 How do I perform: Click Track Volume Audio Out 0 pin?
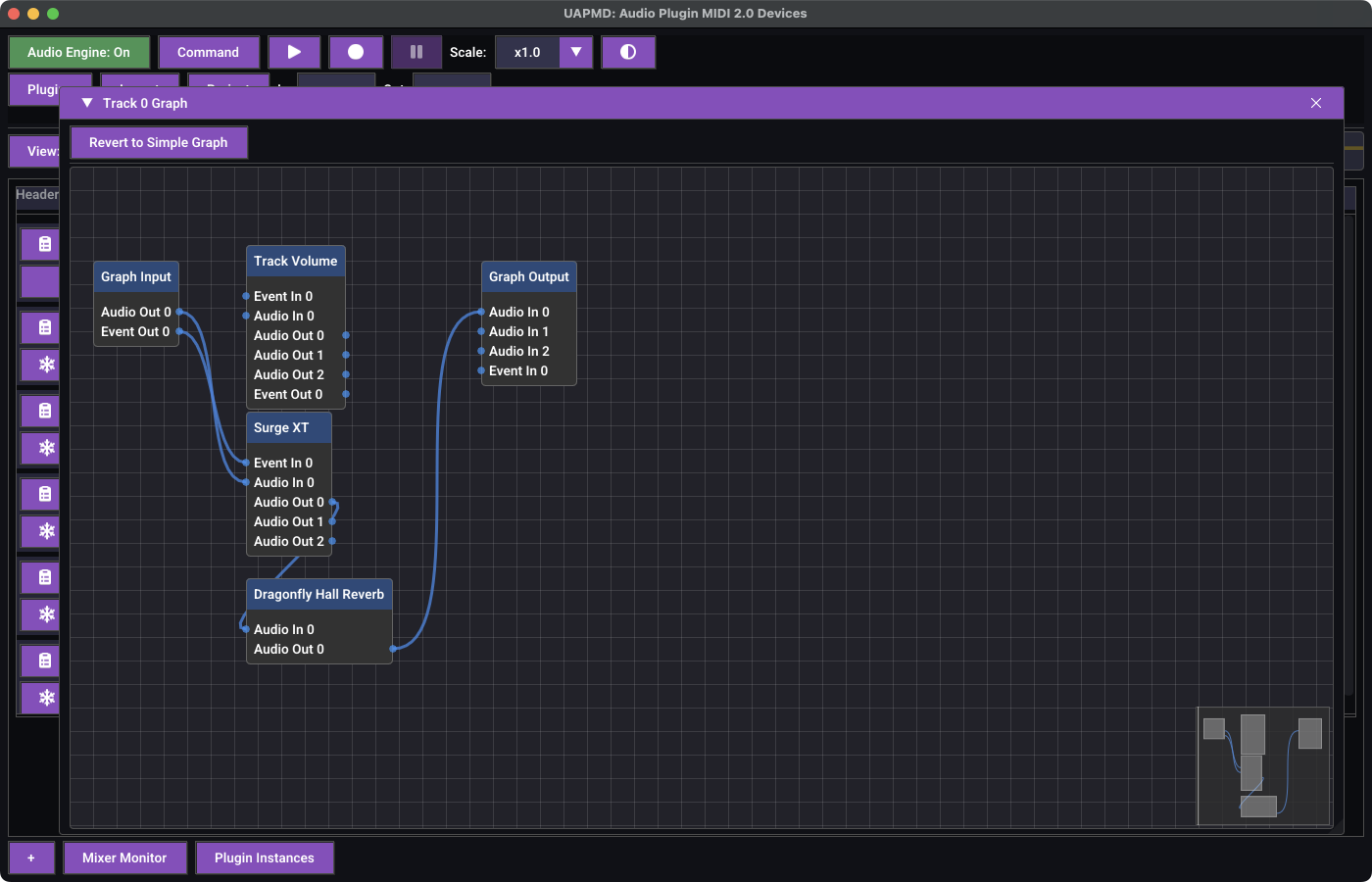pos(346,335)
